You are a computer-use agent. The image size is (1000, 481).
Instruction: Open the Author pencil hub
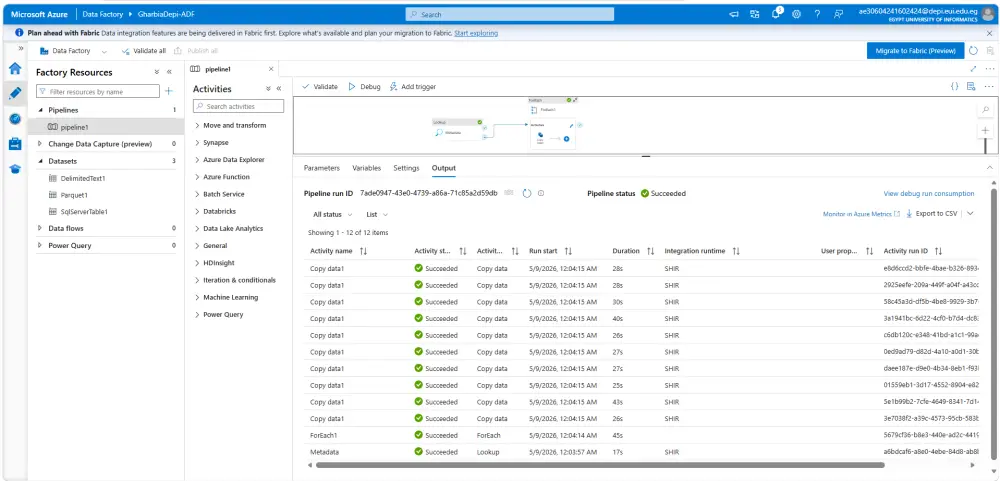click(15, 94)
